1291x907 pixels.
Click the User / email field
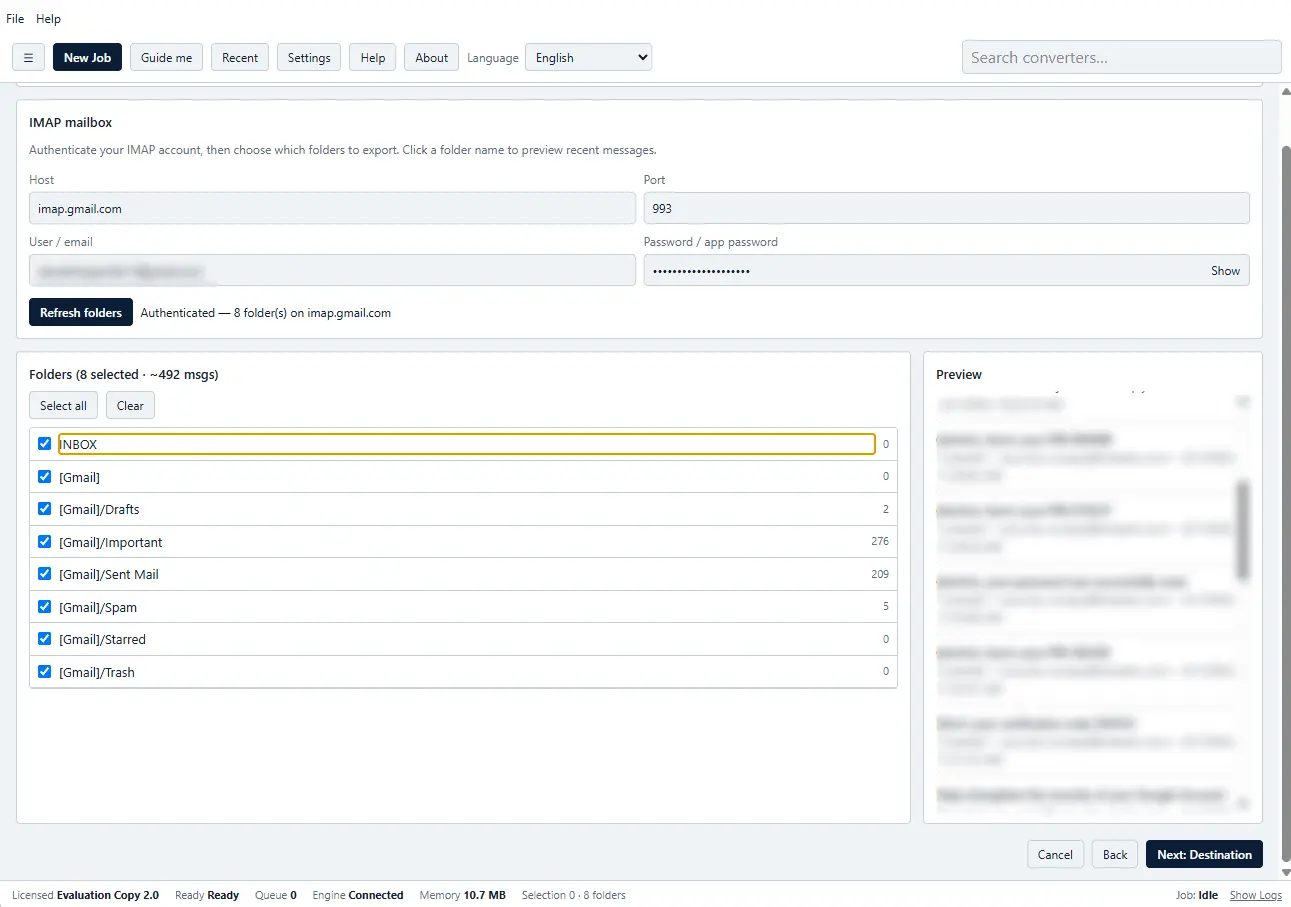coord(332,270)
